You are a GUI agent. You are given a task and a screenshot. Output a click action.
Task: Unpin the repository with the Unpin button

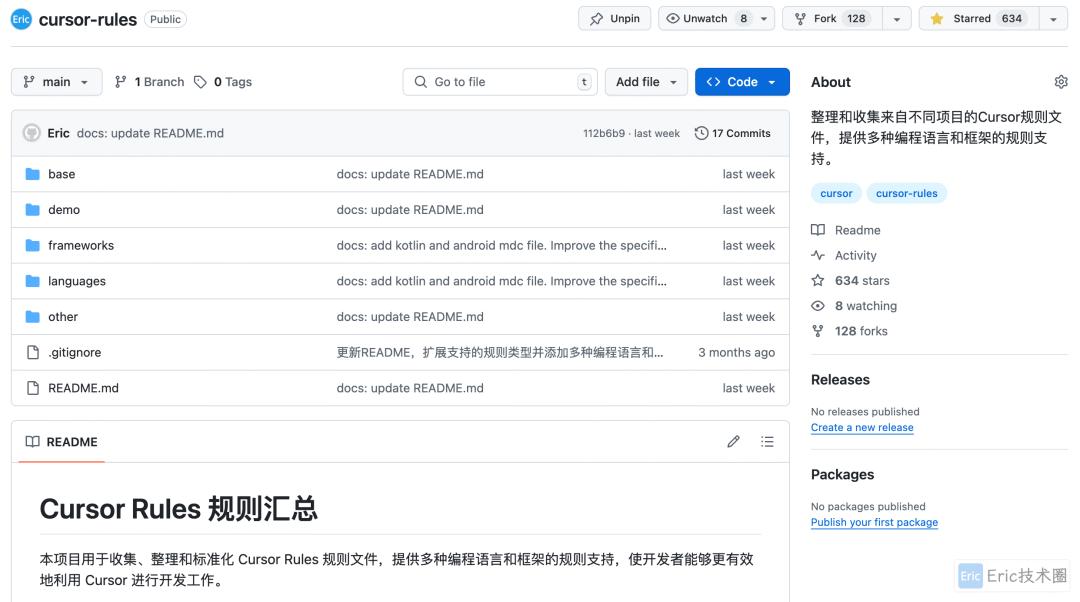click(614, 18)
